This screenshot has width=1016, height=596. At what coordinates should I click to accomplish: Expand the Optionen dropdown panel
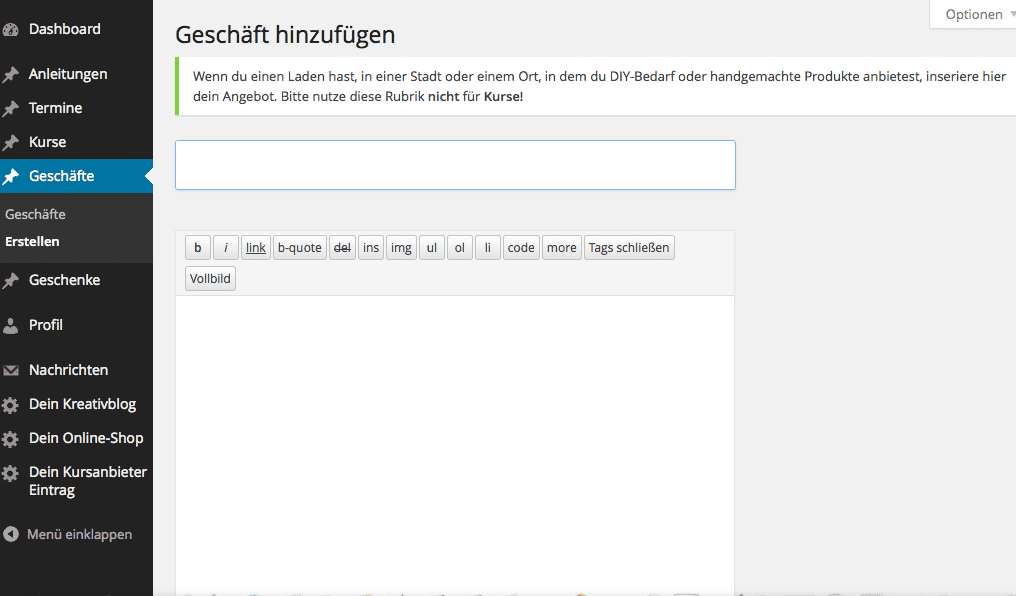pyautogui.click(x=974, y=15)
